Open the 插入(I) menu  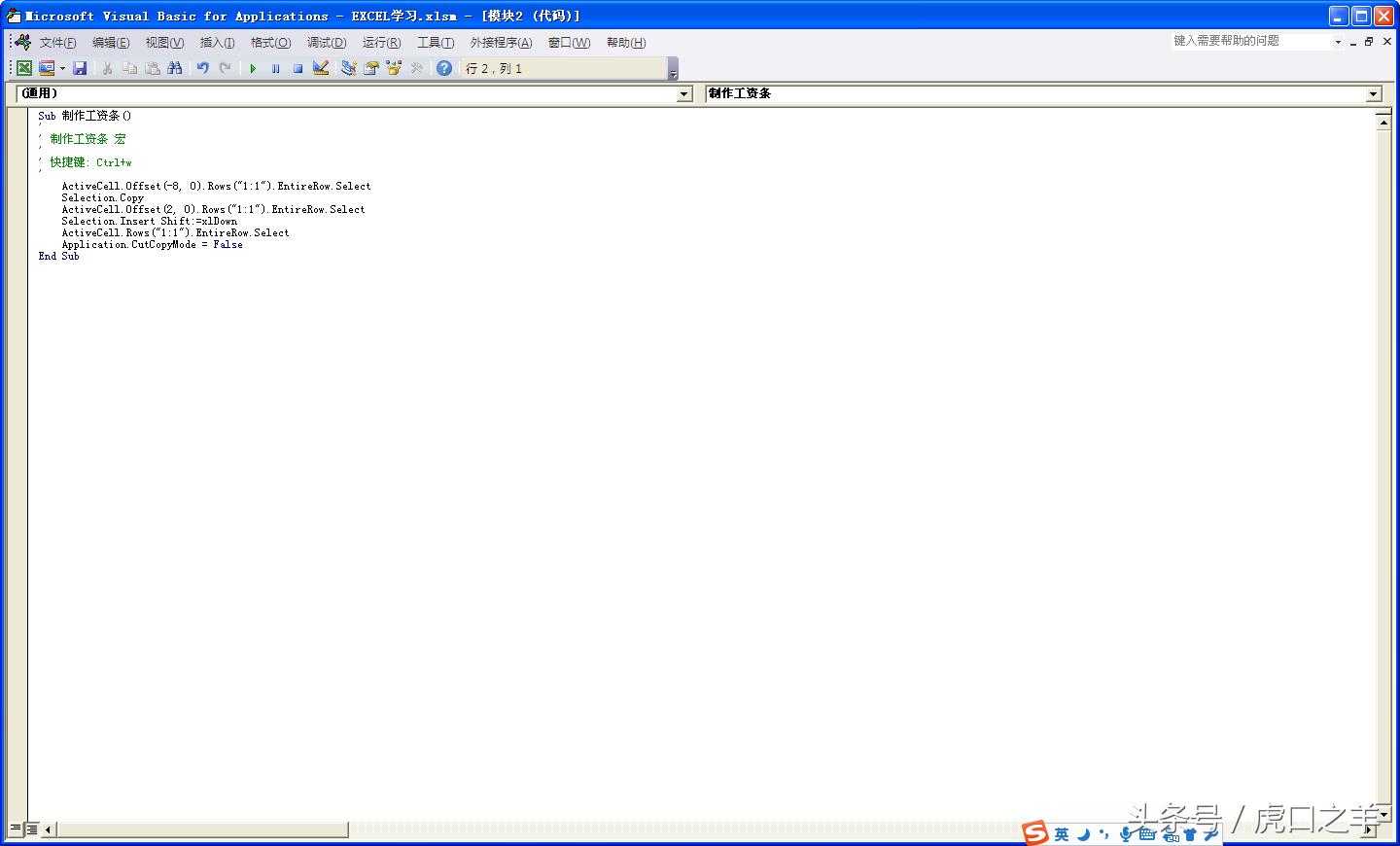pos(217,43)
